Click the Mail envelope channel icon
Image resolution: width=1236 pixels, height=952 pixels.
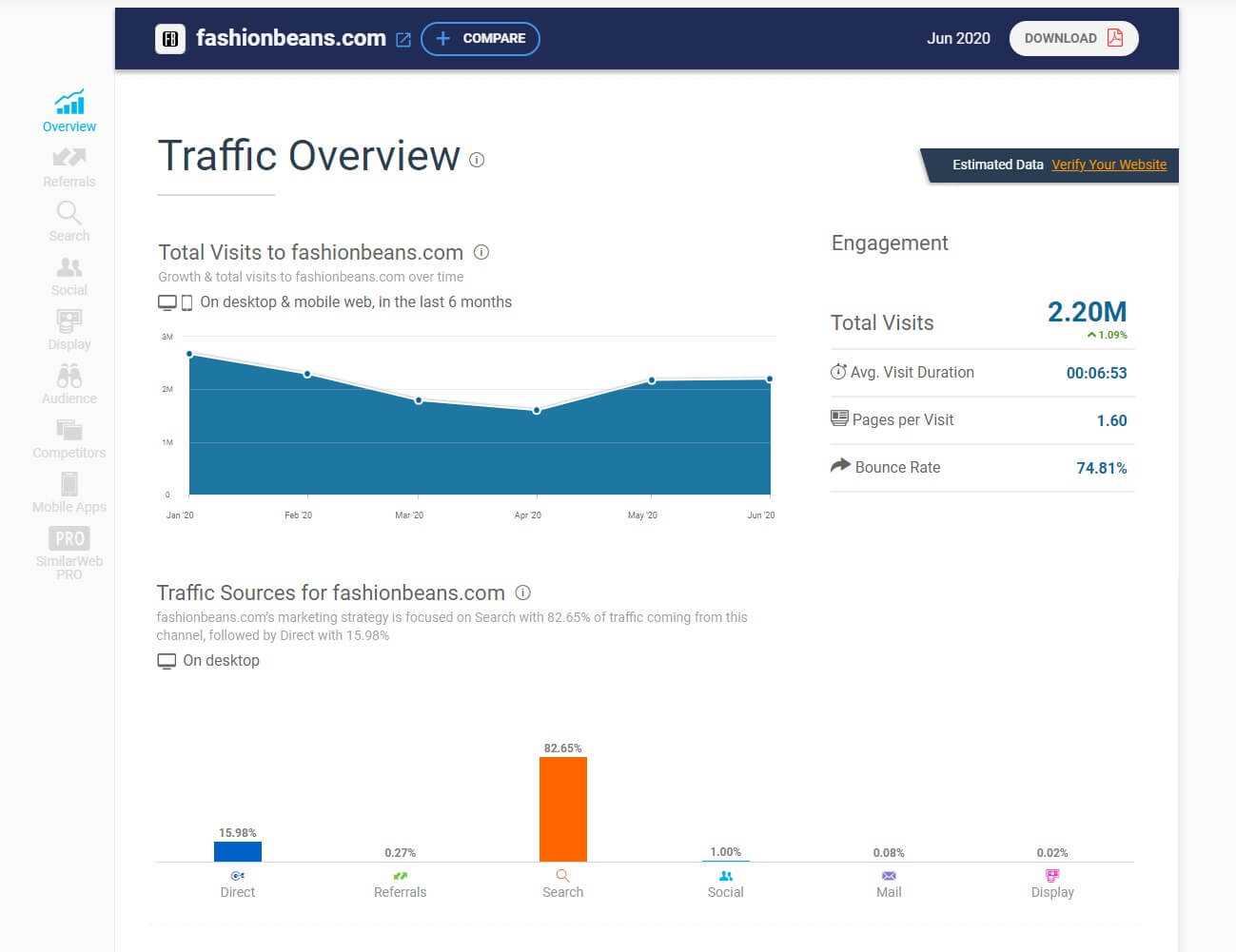click(889, 876)
